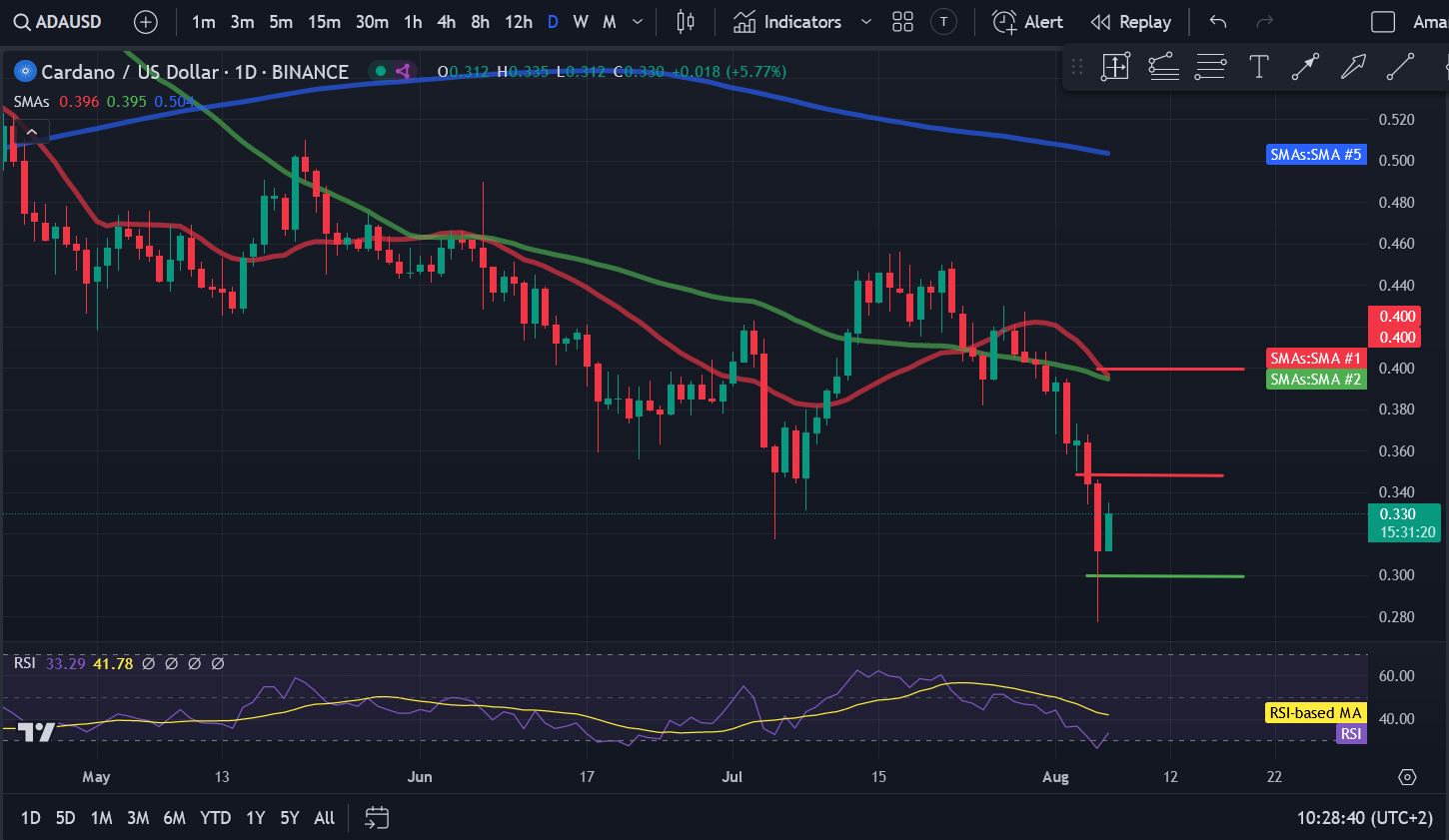Collapse the indicator legend chevron
1449x840 pixels.
click(x=32, y=132)
